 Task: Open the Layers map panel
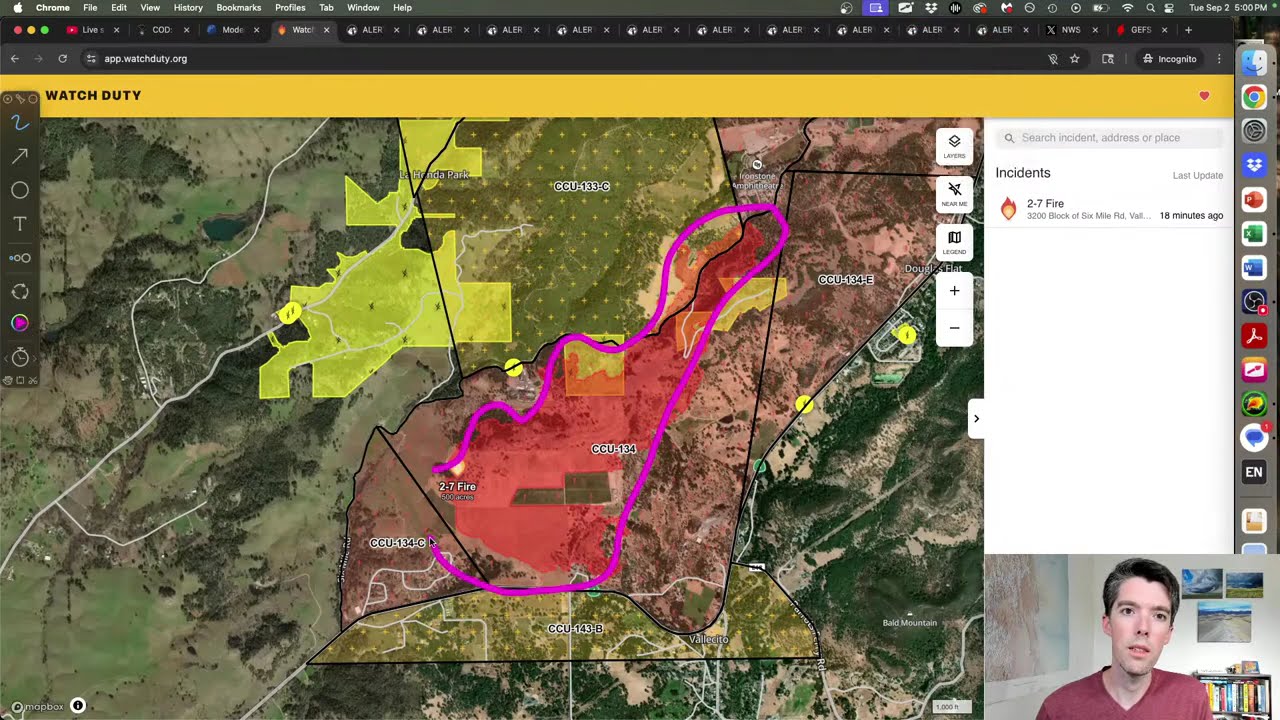pos(954,147)
